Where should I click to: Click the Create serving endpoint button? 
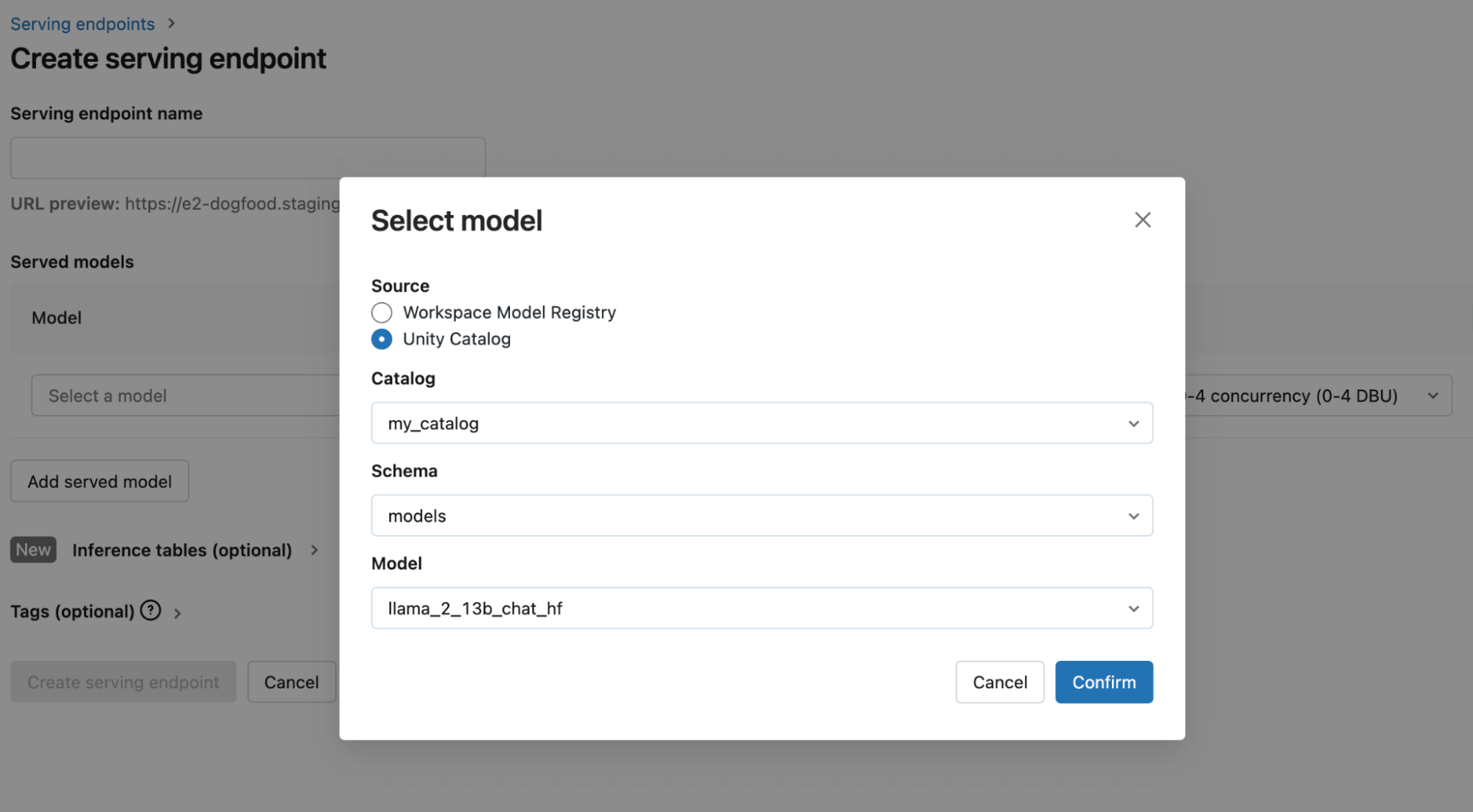[x=122, y=681]
